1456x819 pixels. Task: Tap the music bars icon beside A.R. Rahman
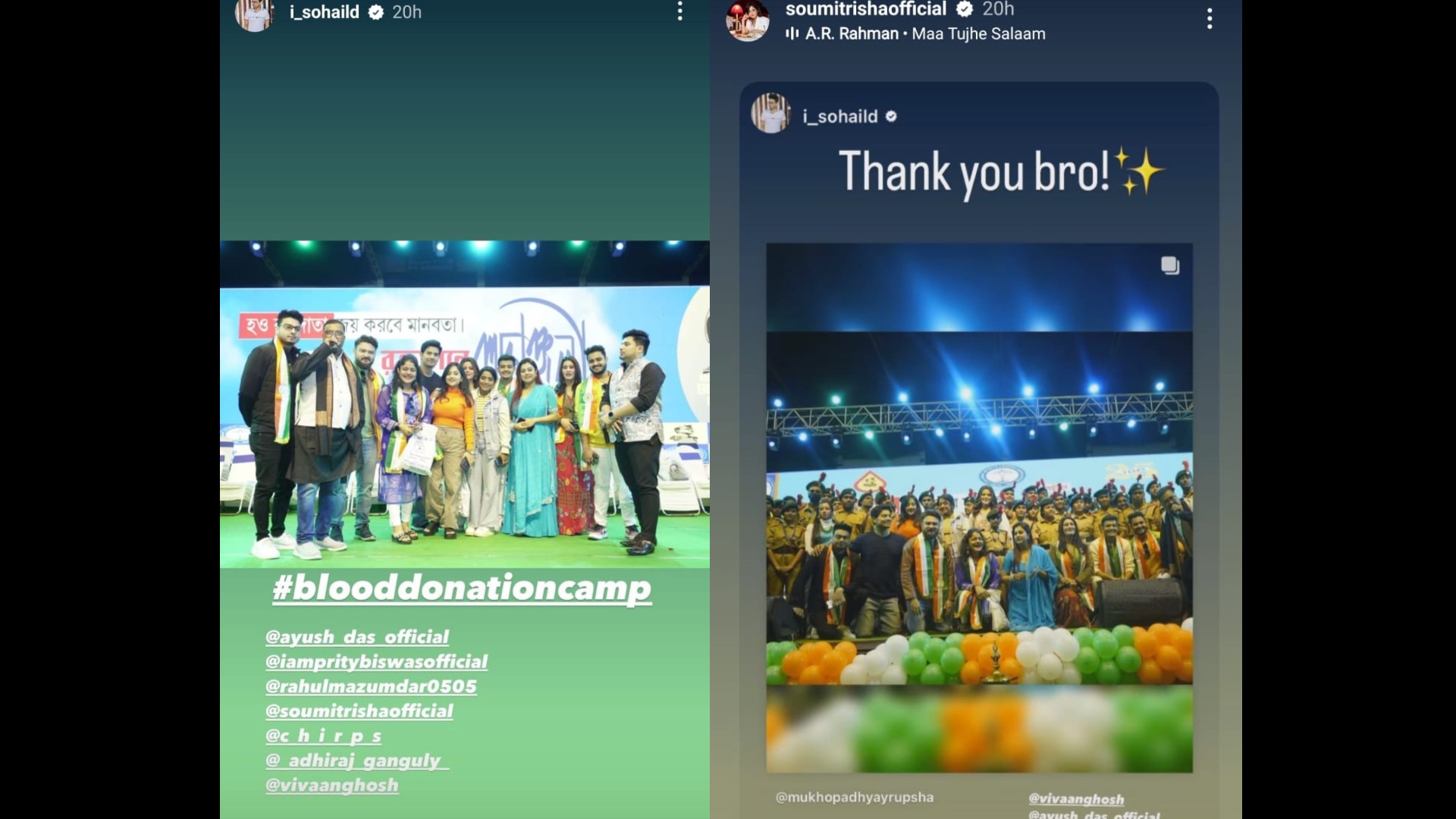click(x=792, y=33)
